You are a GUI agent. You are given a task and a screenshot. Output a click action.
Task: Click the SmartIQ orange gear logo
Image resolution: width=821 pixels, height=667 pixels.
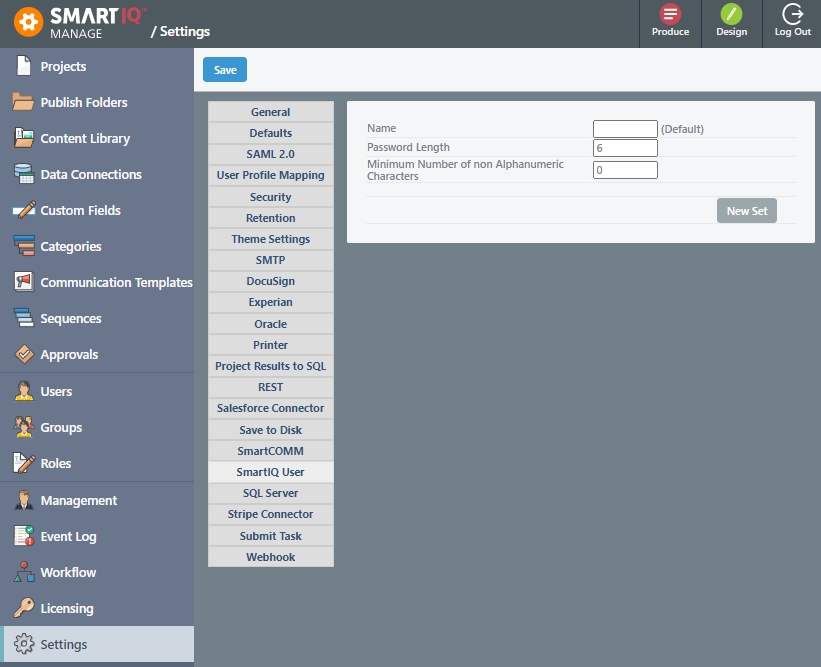[x=28, y=22]
